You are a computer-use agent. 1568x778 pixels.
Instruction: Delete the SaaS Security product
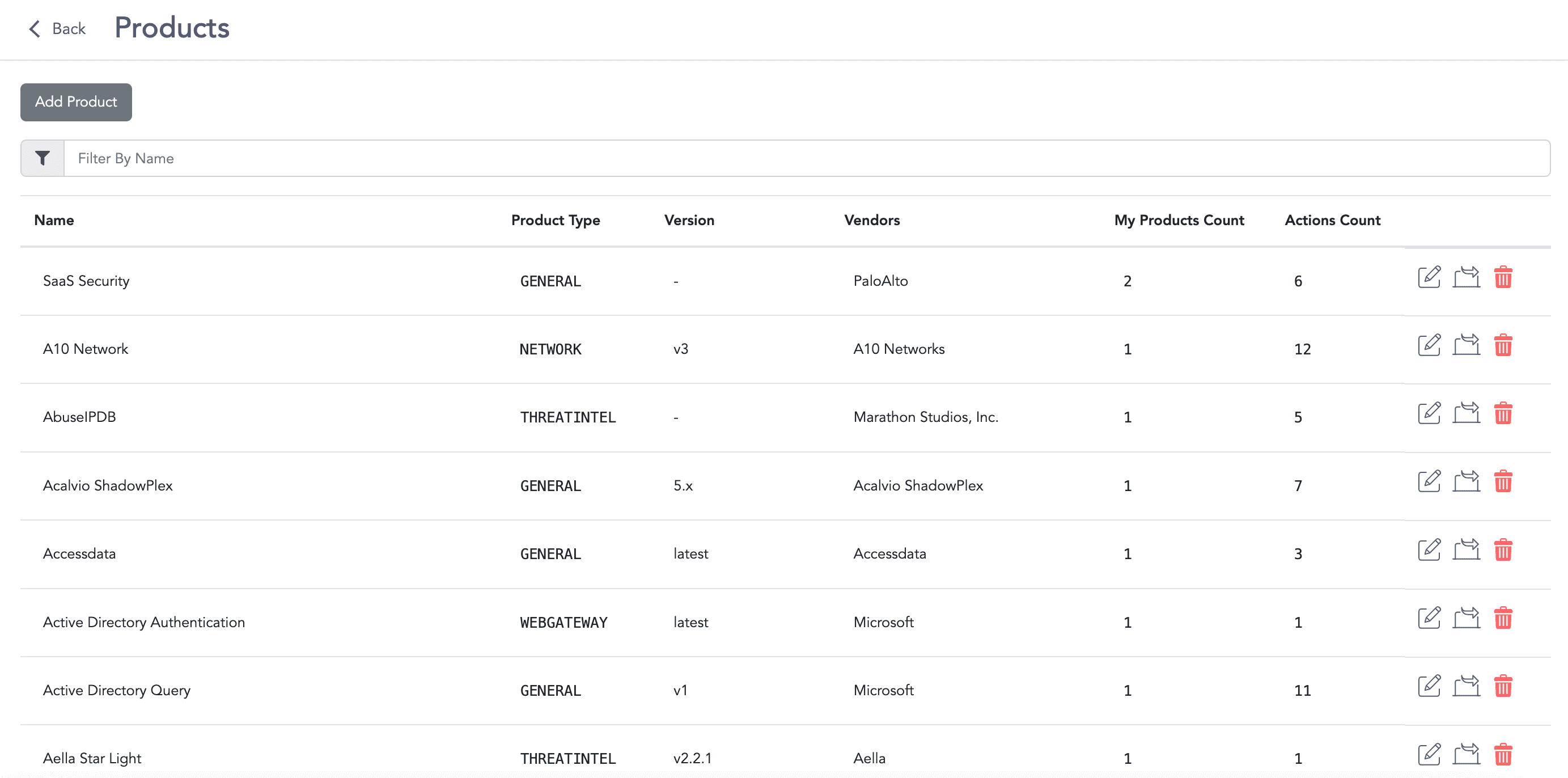pos(1504,278)
